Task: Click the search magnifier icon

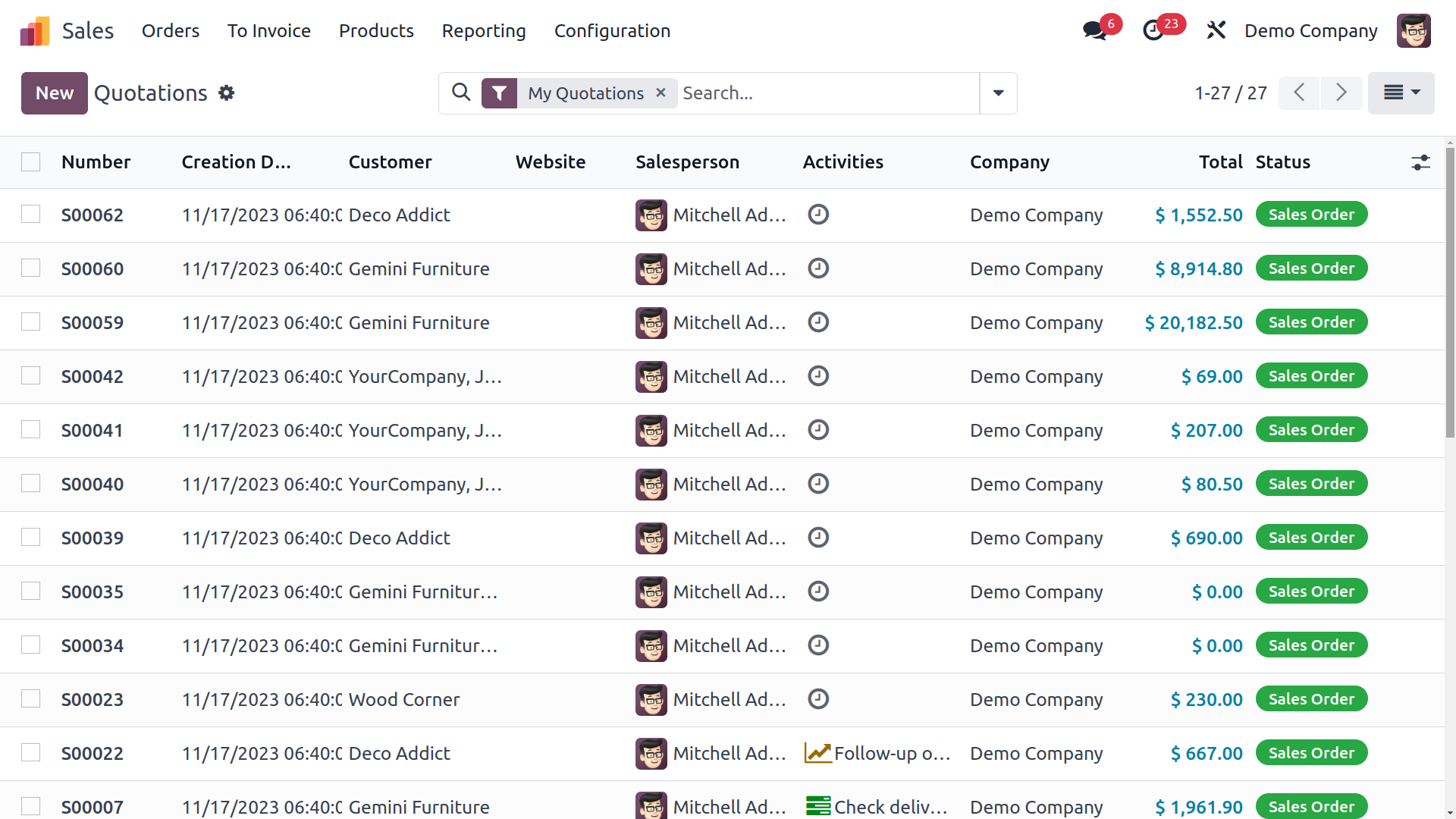Action: click(x=461, y=93)
